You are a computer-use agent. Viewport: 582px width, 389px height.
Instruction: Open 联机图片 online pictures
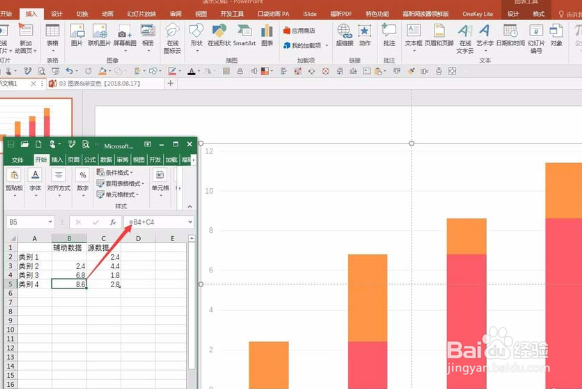coord(99,31)
